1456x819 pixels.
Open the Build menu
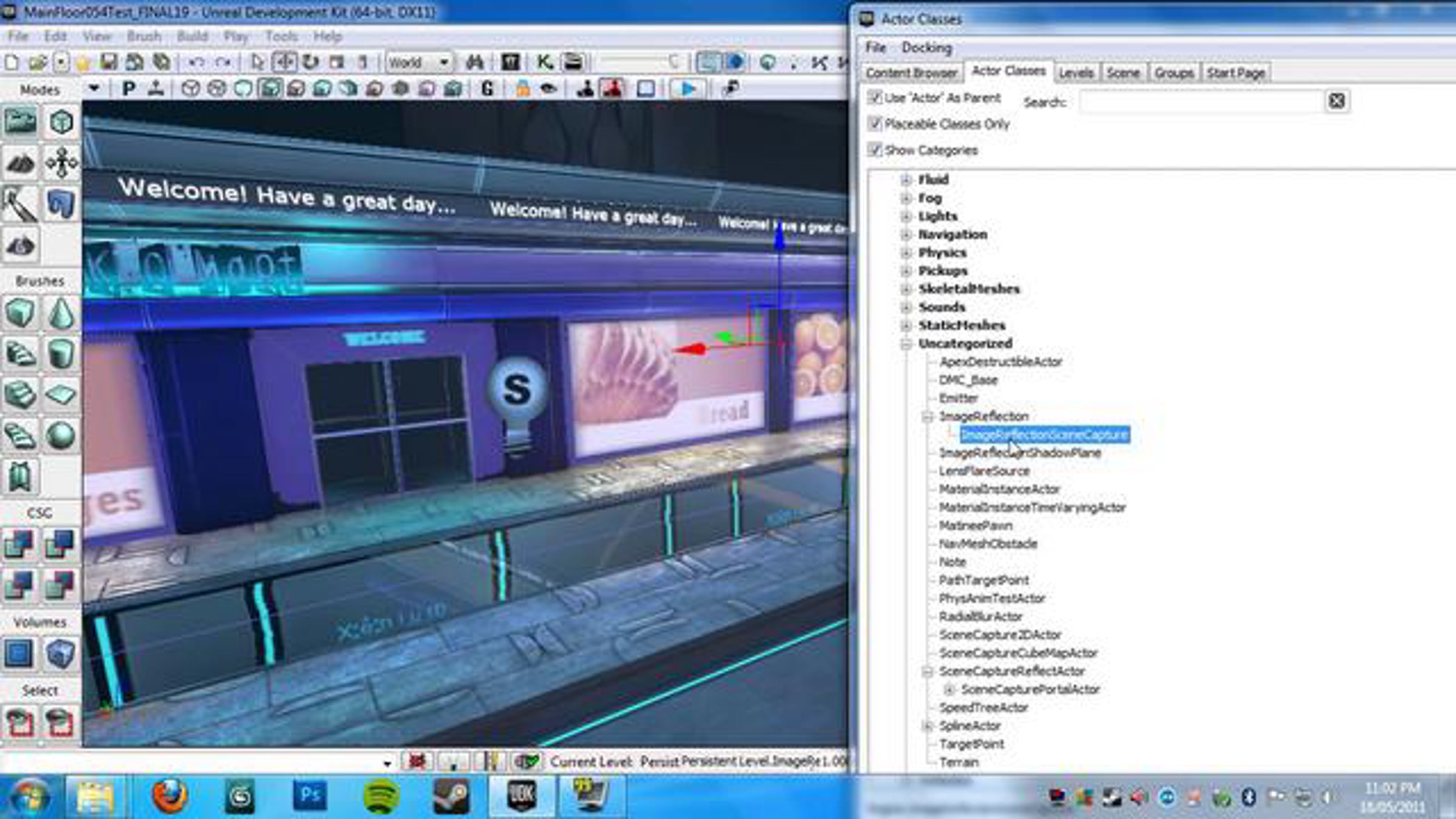point(192,36)
